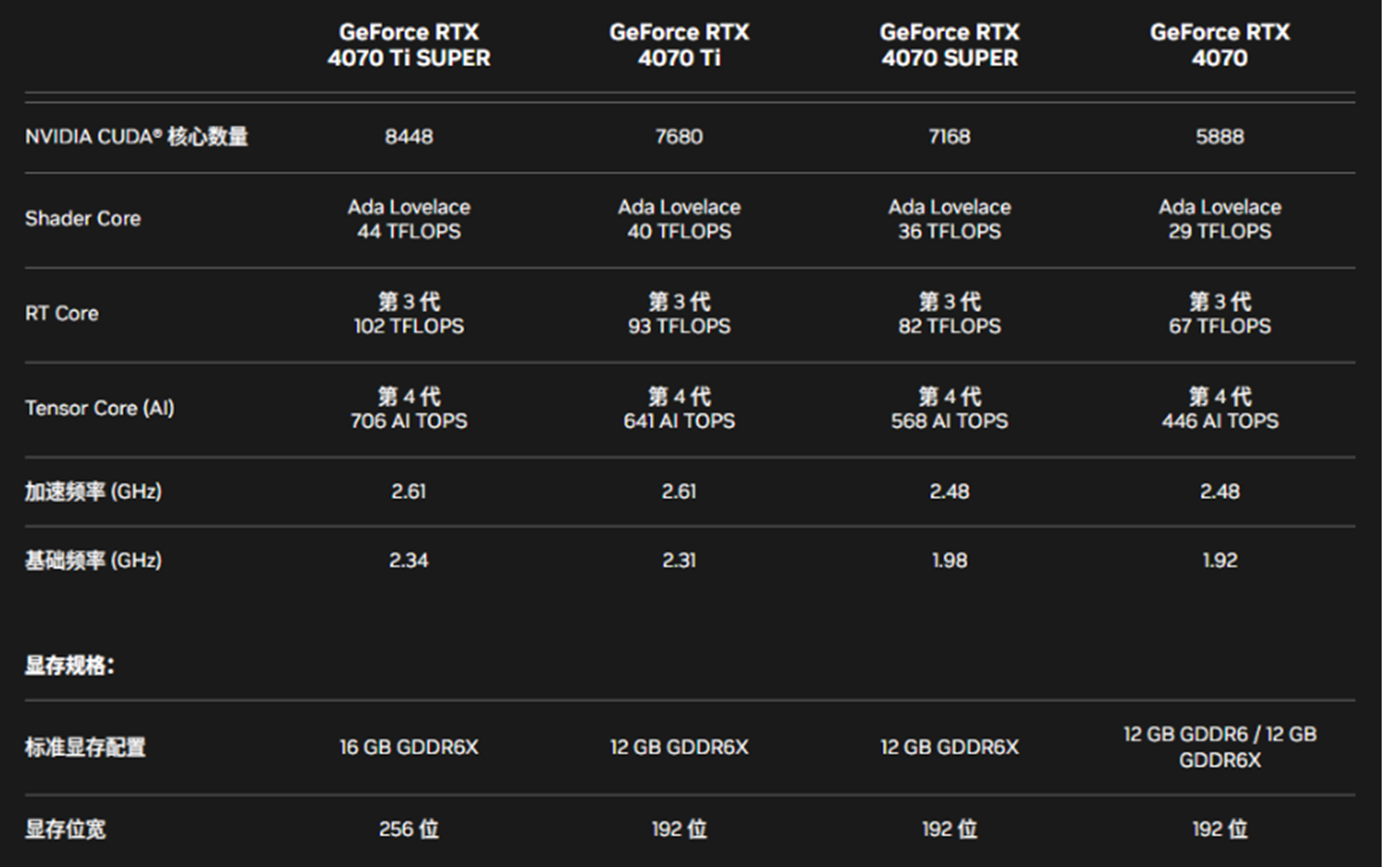1400x867 pixels.
Task: Click the NVIDIA CUDA 核心数量 row label
Action: tap(136, 136)
